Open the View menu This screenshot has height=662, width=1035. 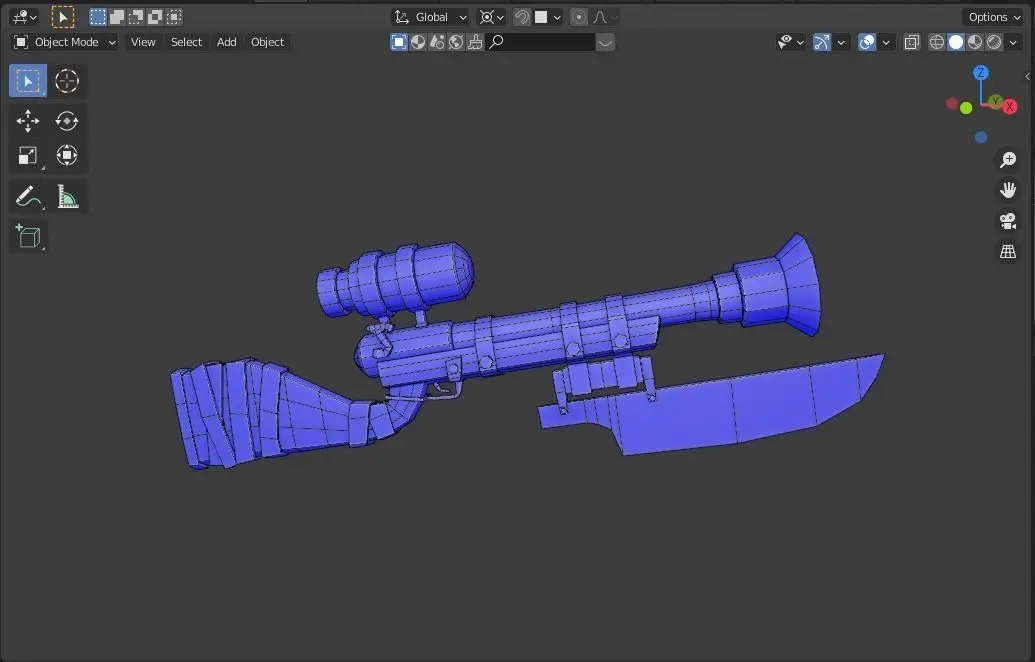pos(143,42)
